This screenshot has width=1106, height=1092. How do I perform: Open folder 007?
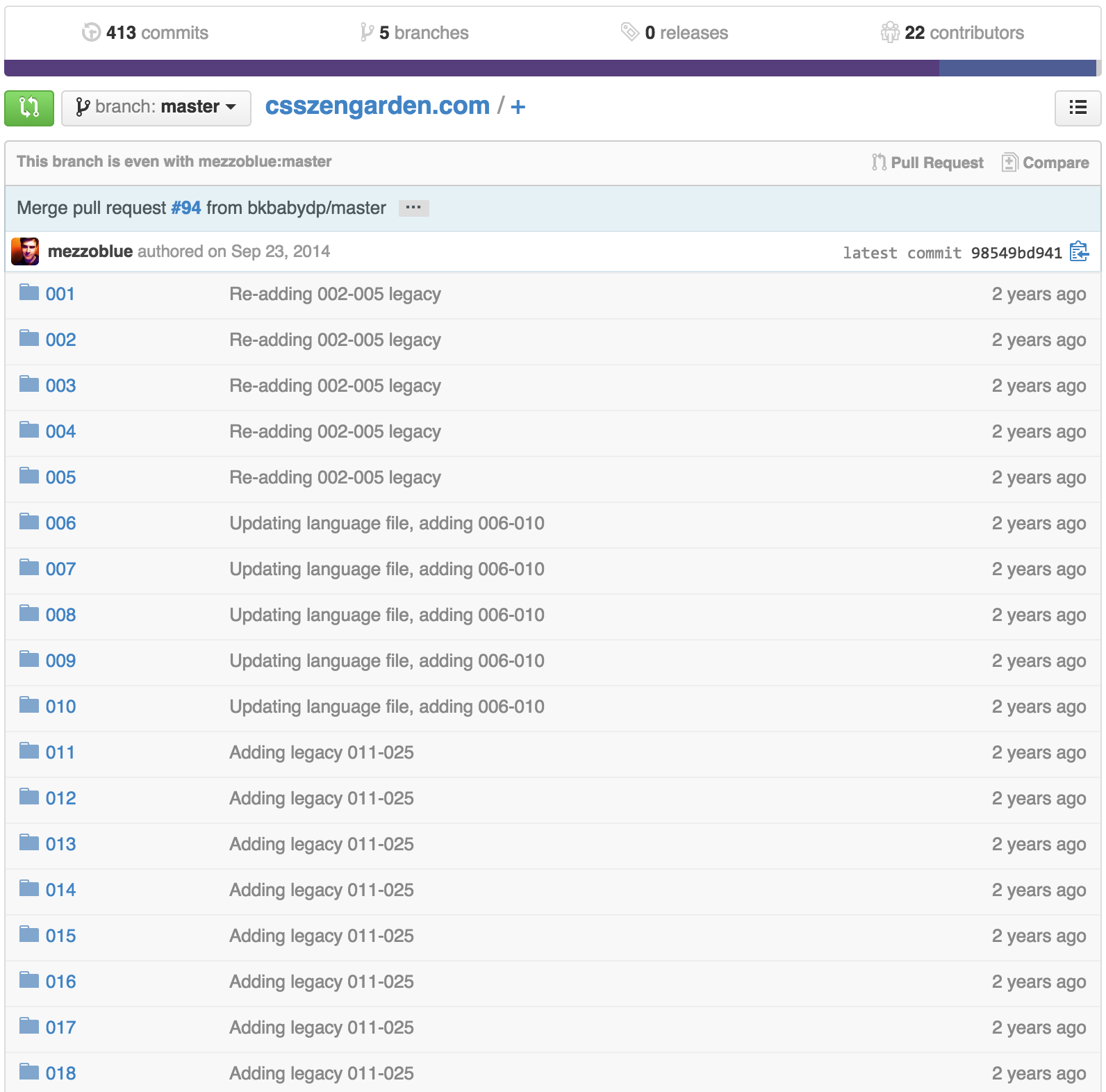tap(60, 569)
